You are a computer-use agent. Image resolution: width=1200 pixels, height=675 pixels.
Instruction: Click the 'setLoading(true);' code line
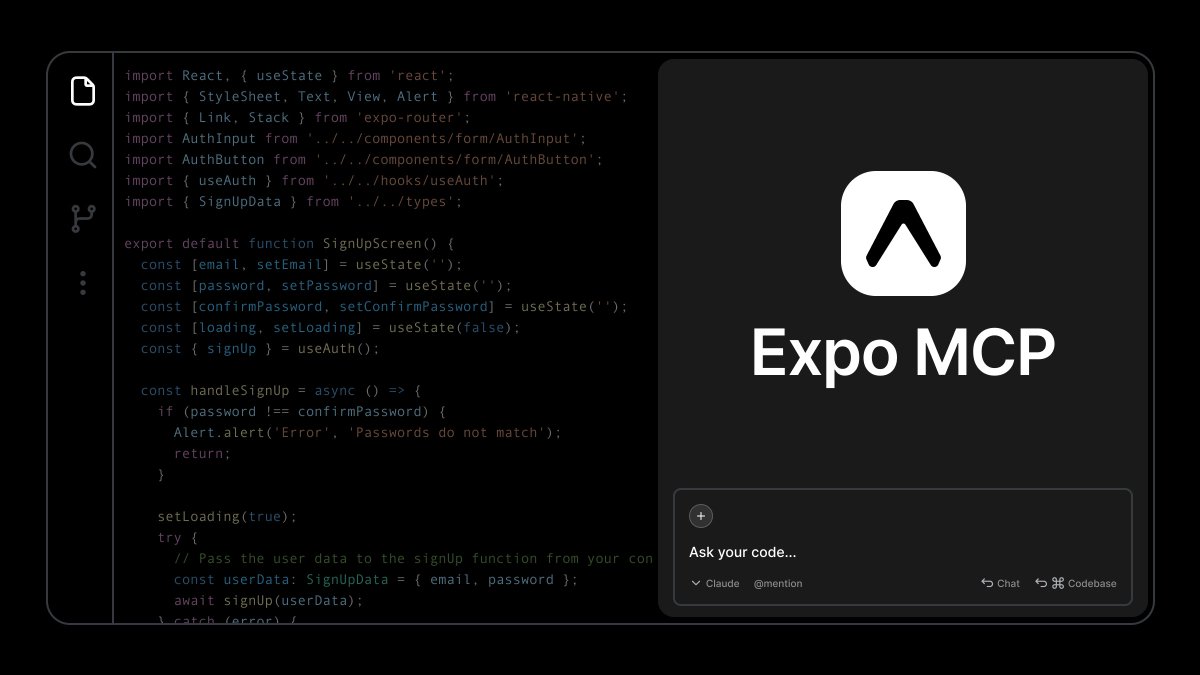pyautogui.click(x=228, y=517)
